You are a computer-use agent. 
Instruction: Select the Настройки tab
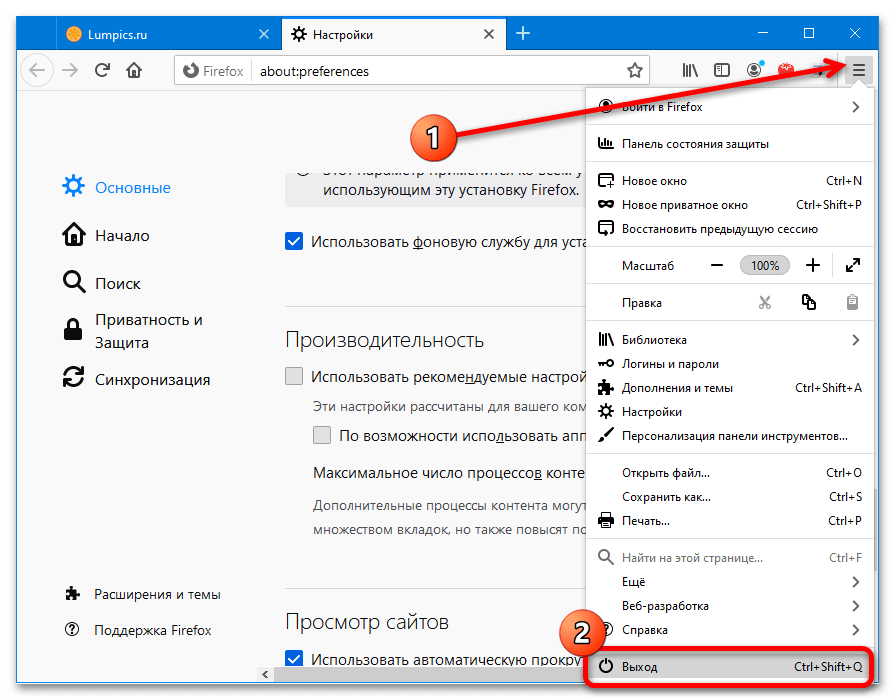click(393, 34)
